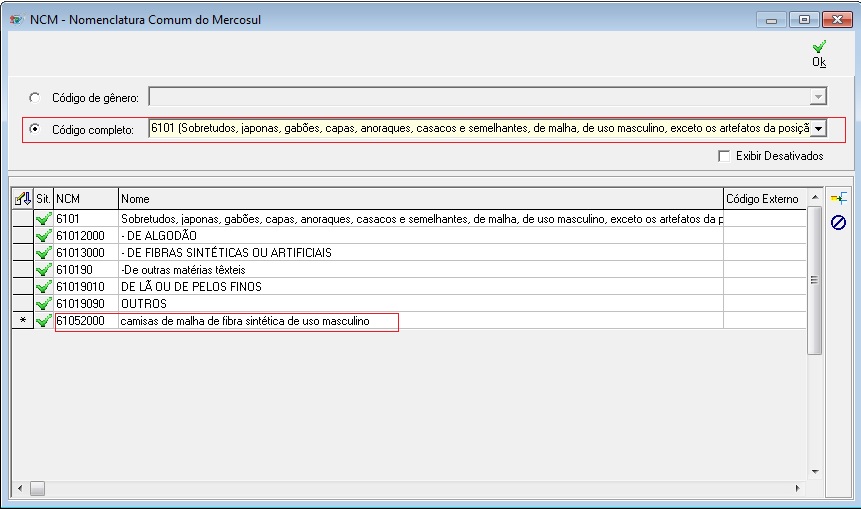This screenshot has height=509, width=861.
Task: Click the Código Externo column header
Action: point(764,199)
